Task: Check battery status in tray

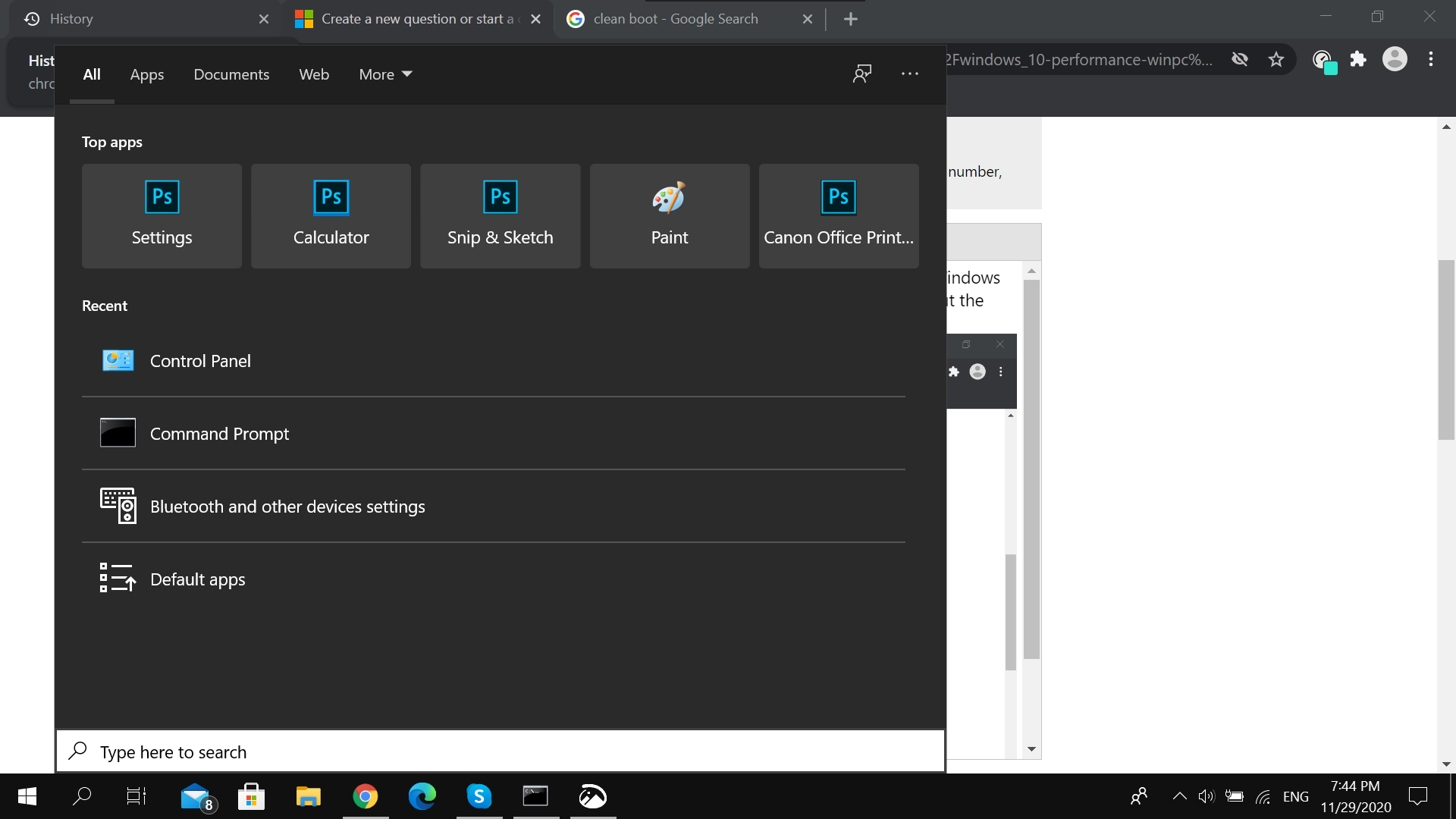Action: pyautogui.click(x=1235, y=796)
